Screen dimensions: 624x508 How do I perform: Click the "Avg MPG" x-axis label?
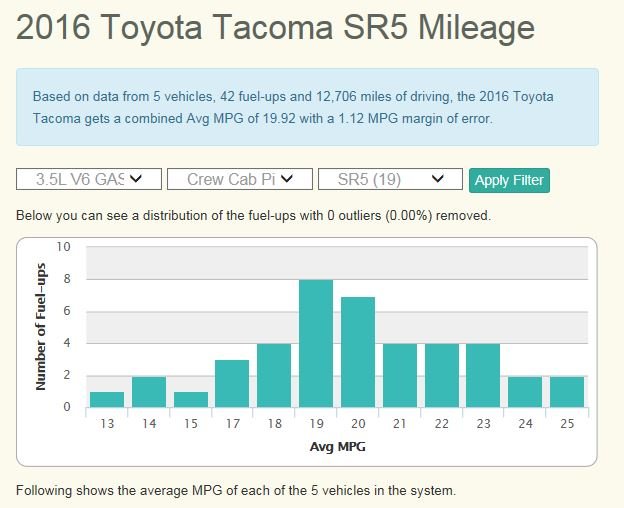337,447
